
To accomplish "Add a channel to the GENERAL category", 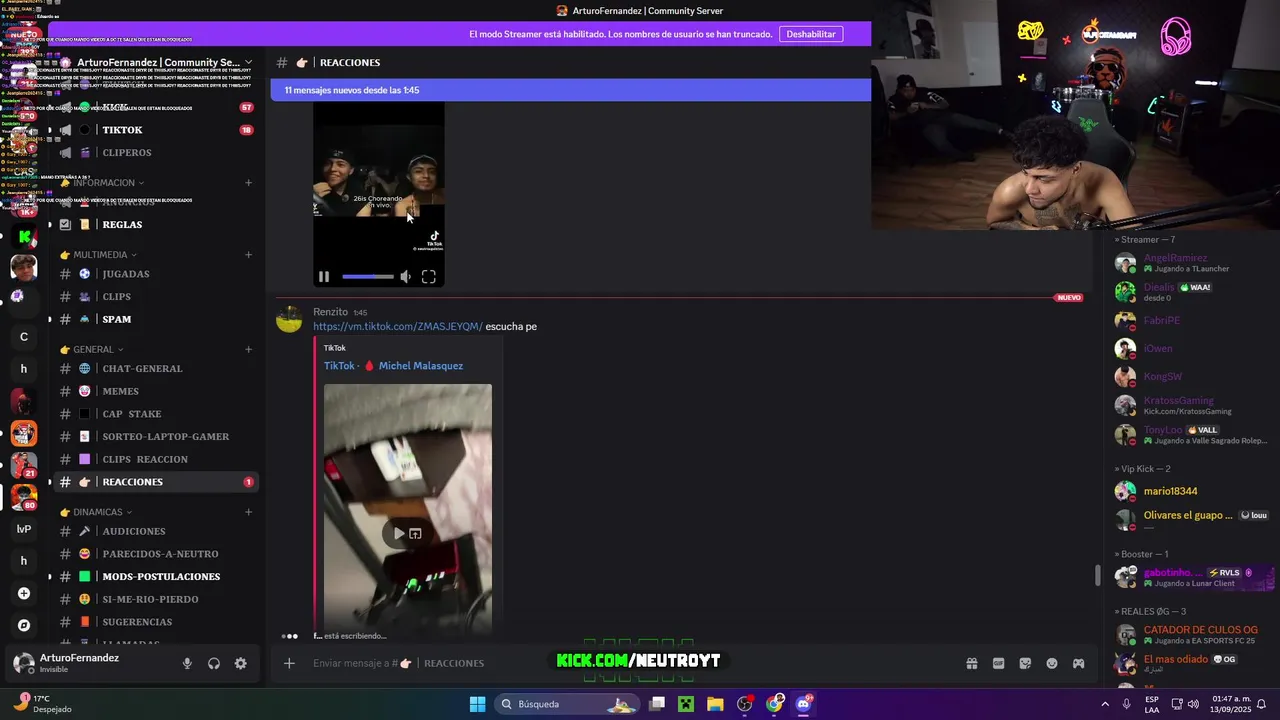I will (x=248, y=350).
